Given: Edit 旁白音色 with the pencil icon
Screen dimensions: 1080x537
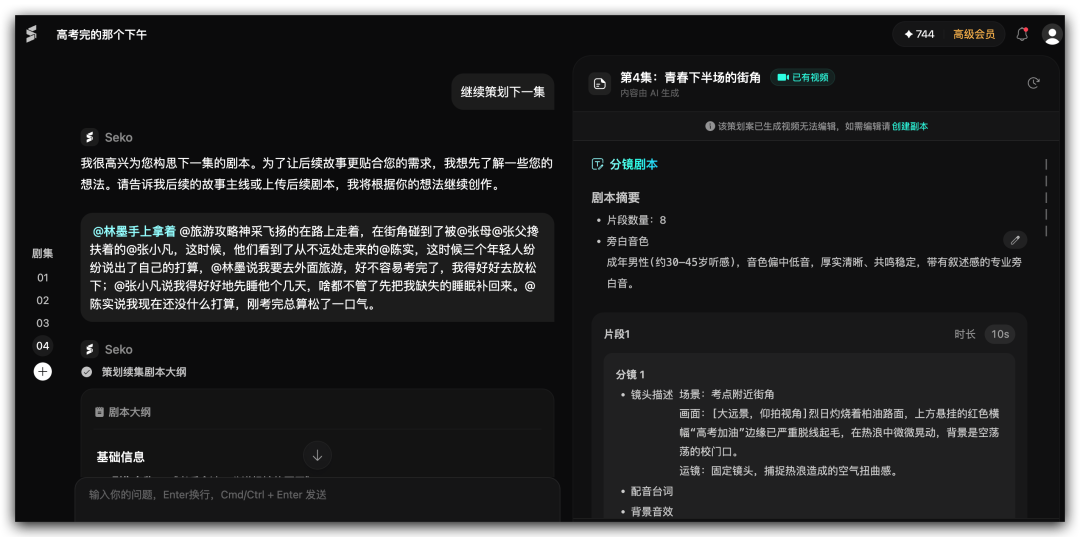Looking at the screenshot, I should [1015, 240].
